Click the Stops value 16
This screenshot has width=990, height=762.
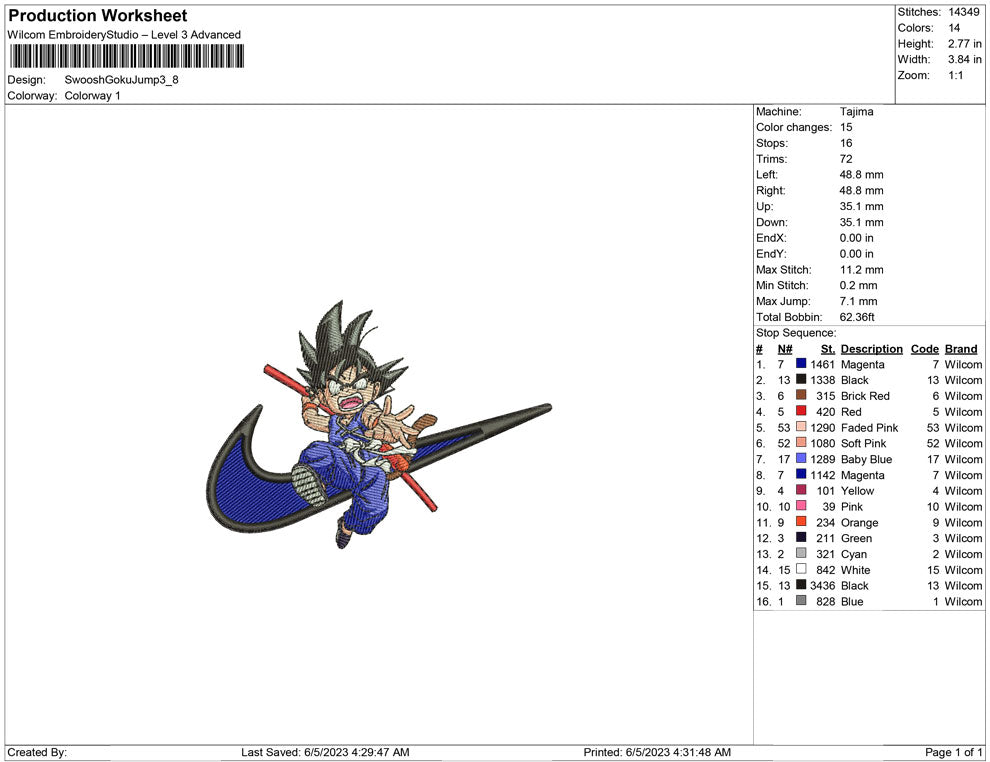coord(845,143)
